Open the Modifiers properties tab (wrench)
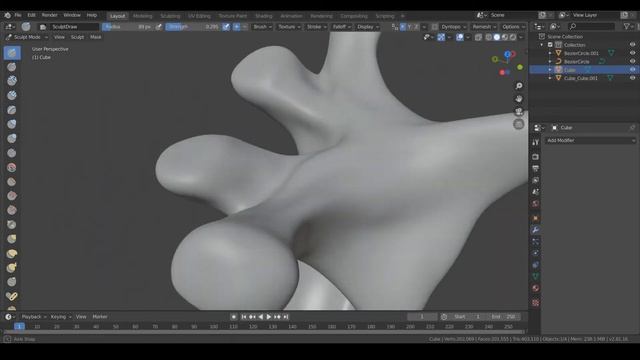640x360 pixels. [x=536, y=230]
